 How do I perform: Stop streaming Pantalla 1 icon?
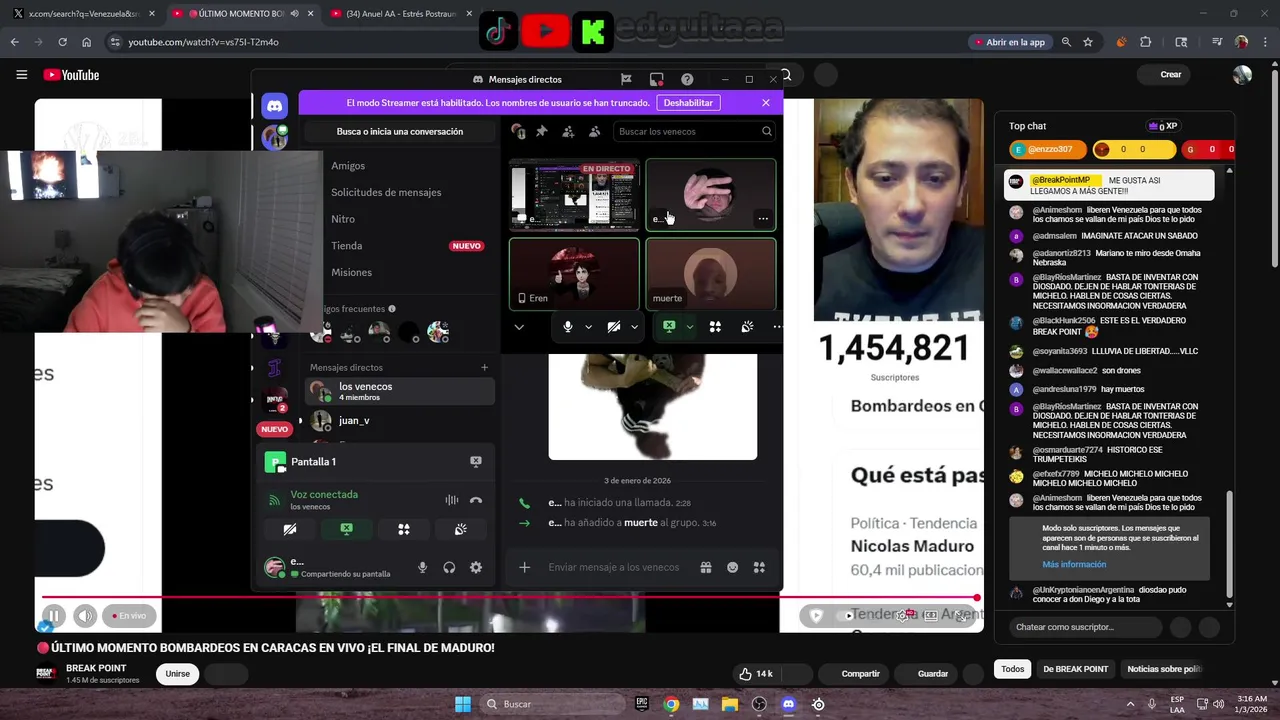(x=476, y=461)
